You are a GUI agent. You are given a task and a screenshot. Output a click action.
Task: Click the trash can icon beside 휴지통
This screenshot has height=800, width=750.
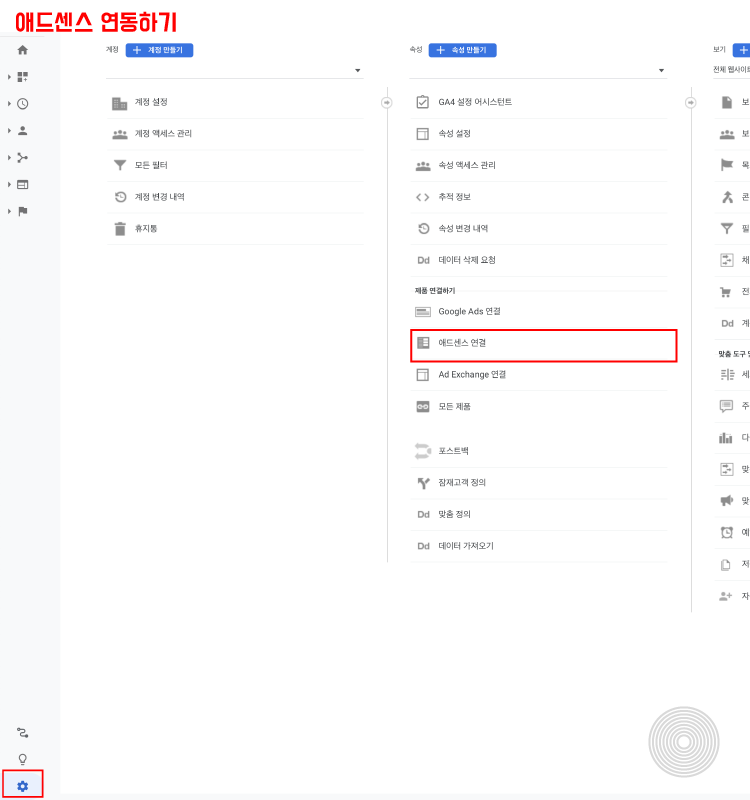(x=120, y=229)
